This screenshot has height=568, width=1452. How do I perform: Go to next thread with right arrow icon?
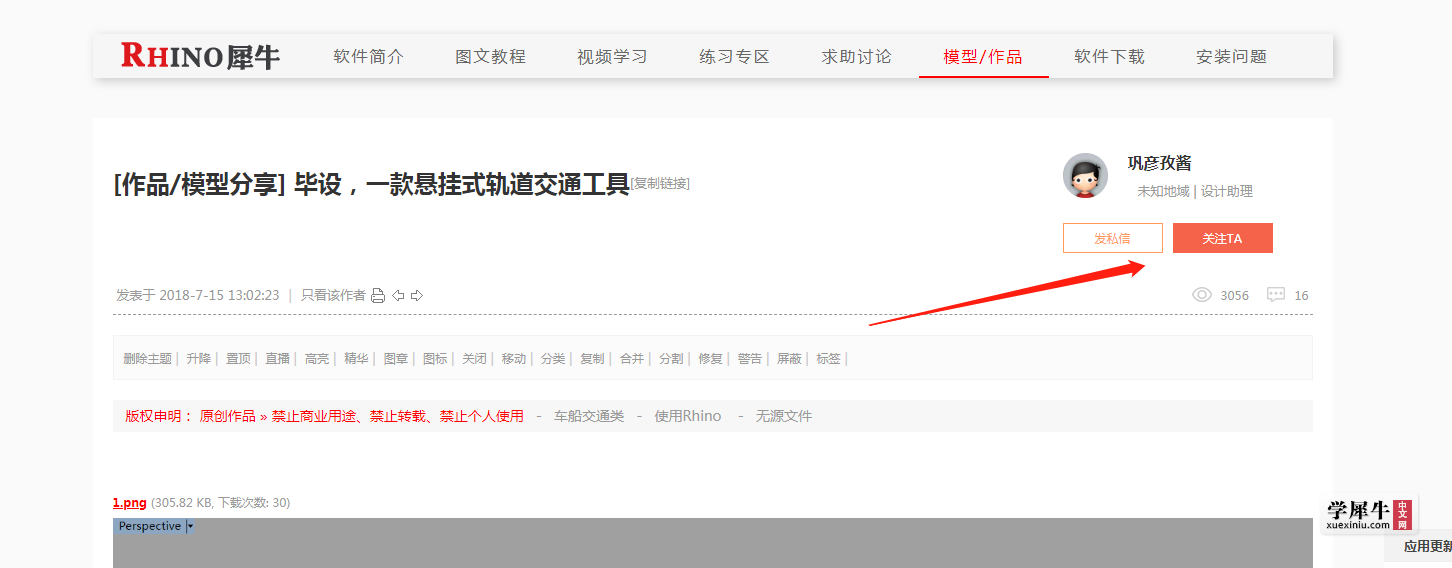[417, 295]
